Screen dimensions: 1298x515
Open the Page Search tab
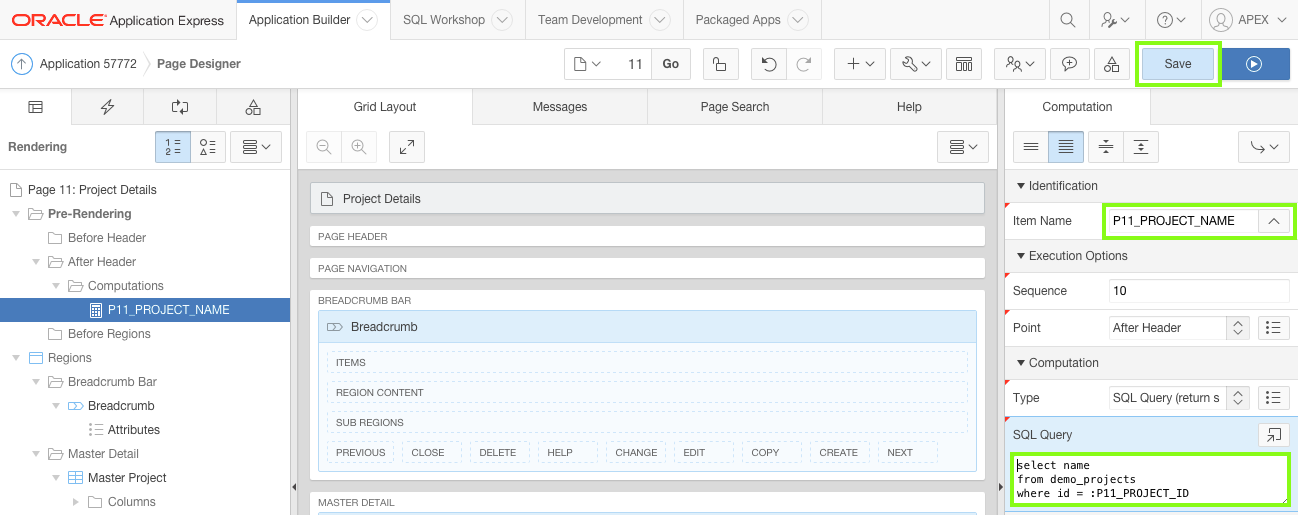pyautogui.click(x=735, y=107)
